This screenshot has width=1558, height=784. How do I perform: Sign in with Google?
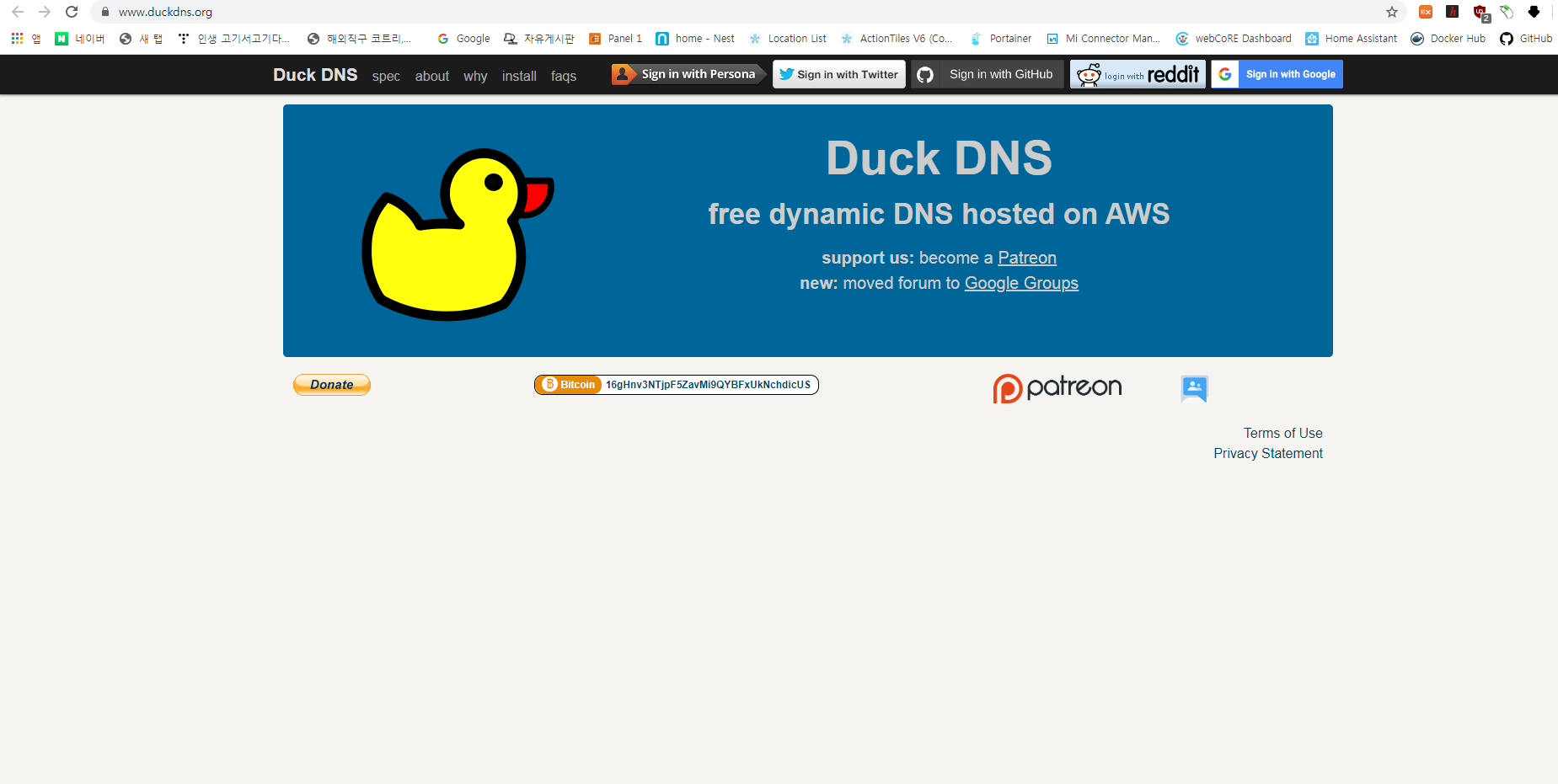coord(1277,74)
